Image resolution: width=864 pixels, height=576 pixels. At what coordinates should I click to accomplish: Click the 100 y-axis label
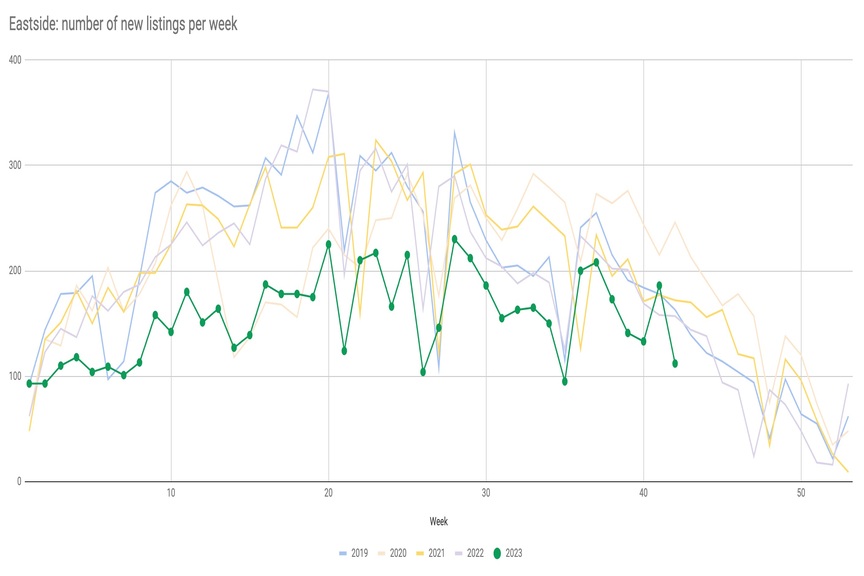[x=14, y=376]
